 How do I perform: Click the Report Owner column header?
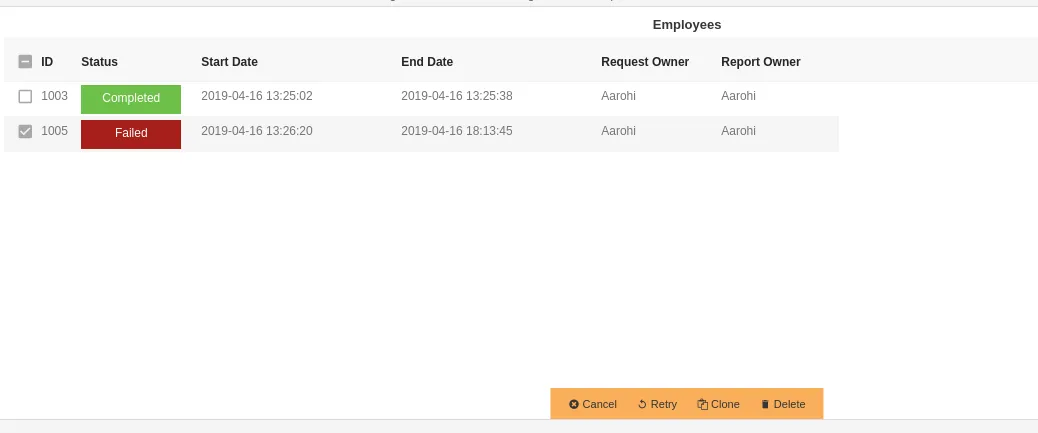point(761,62)
